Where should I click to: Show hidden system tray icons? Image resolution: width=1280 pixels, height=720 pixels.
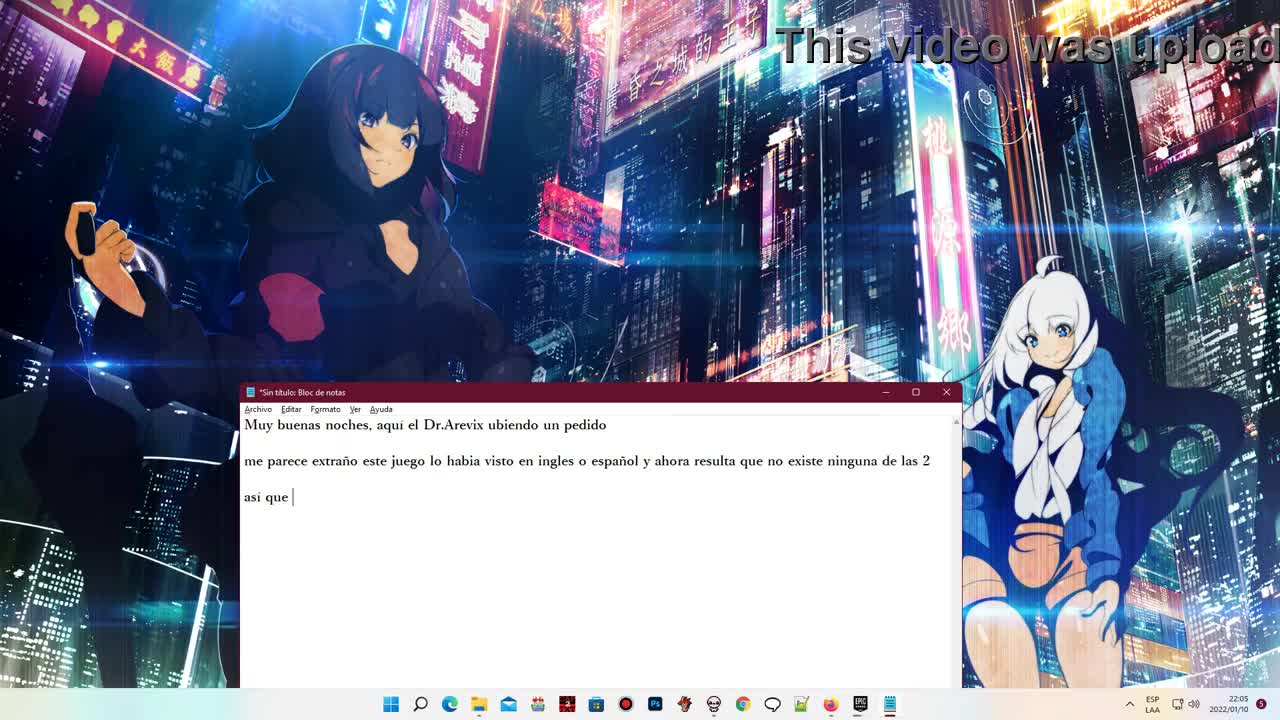1130,704
